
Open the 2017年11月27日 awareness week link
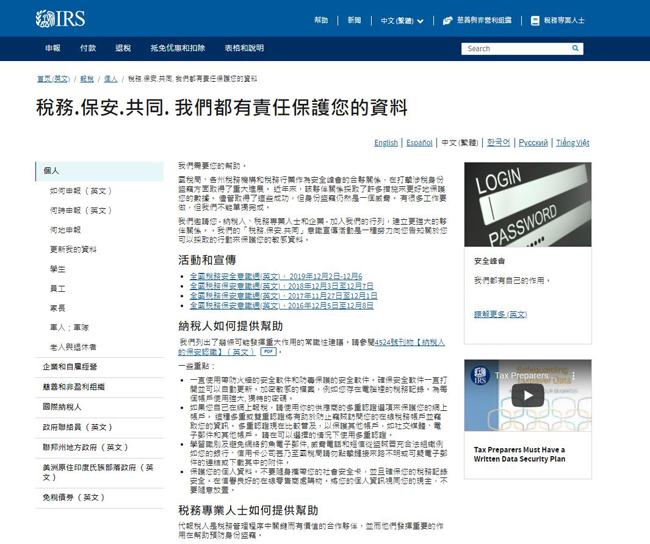(x=284, y=296)
